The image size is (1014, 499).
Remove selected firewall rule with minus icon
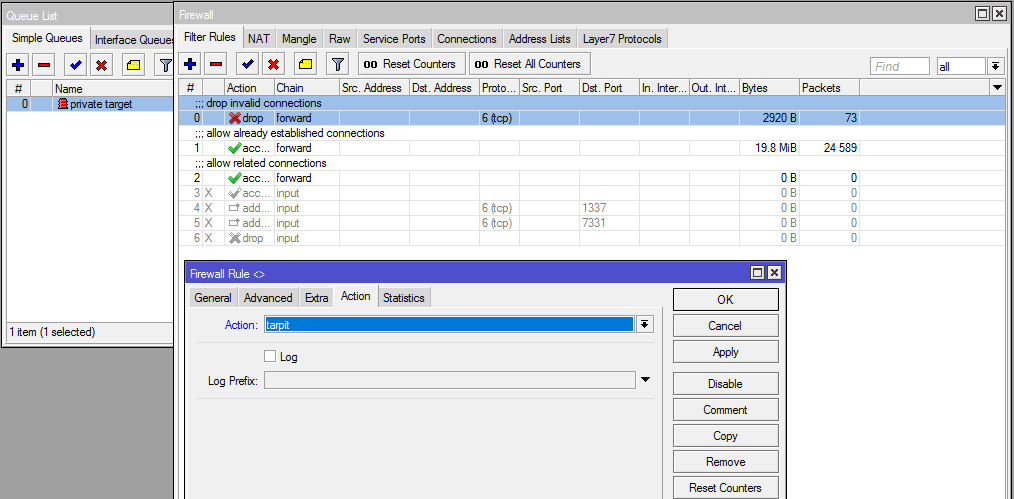[x=216, y=63]
